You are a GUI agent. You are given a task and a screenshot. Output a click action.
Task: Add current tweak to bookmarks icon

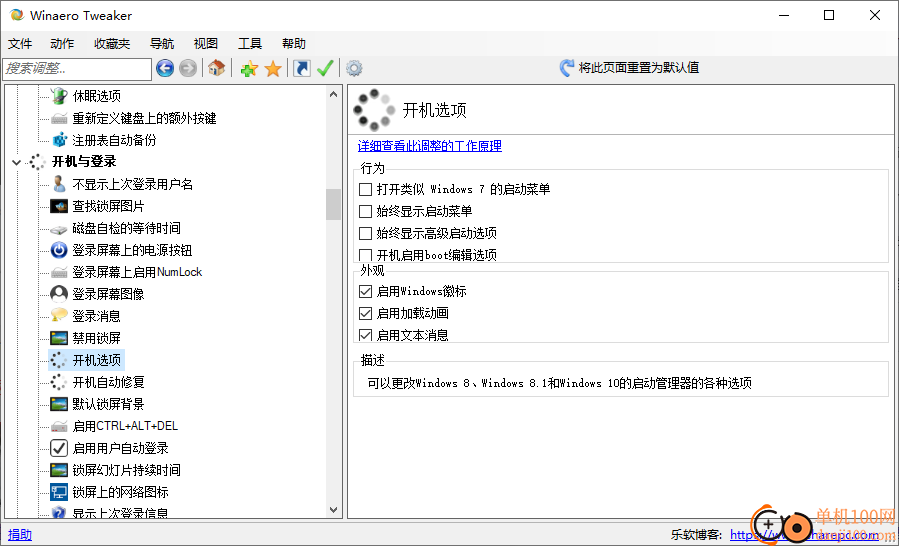click(x=249, y=69)
